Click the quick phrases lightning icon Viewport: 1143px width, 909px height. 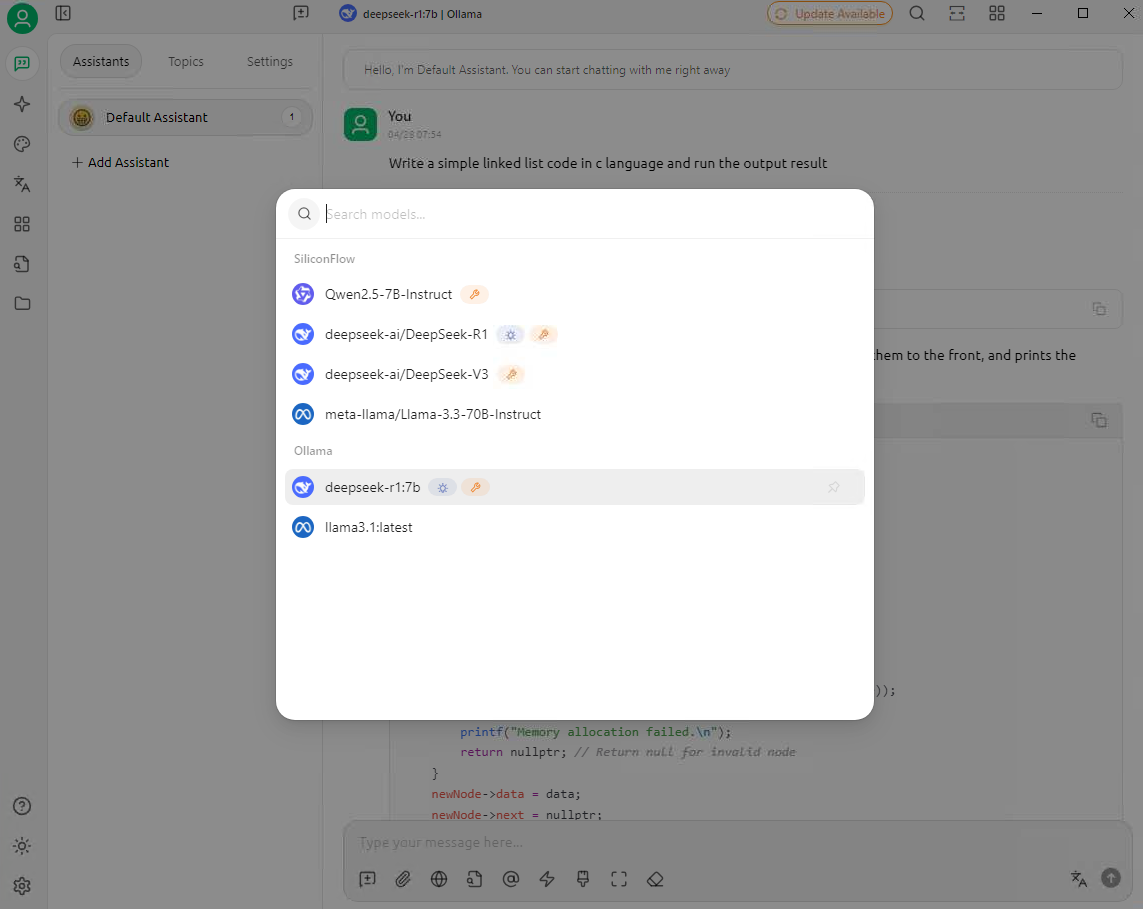(x=547, y=879)
